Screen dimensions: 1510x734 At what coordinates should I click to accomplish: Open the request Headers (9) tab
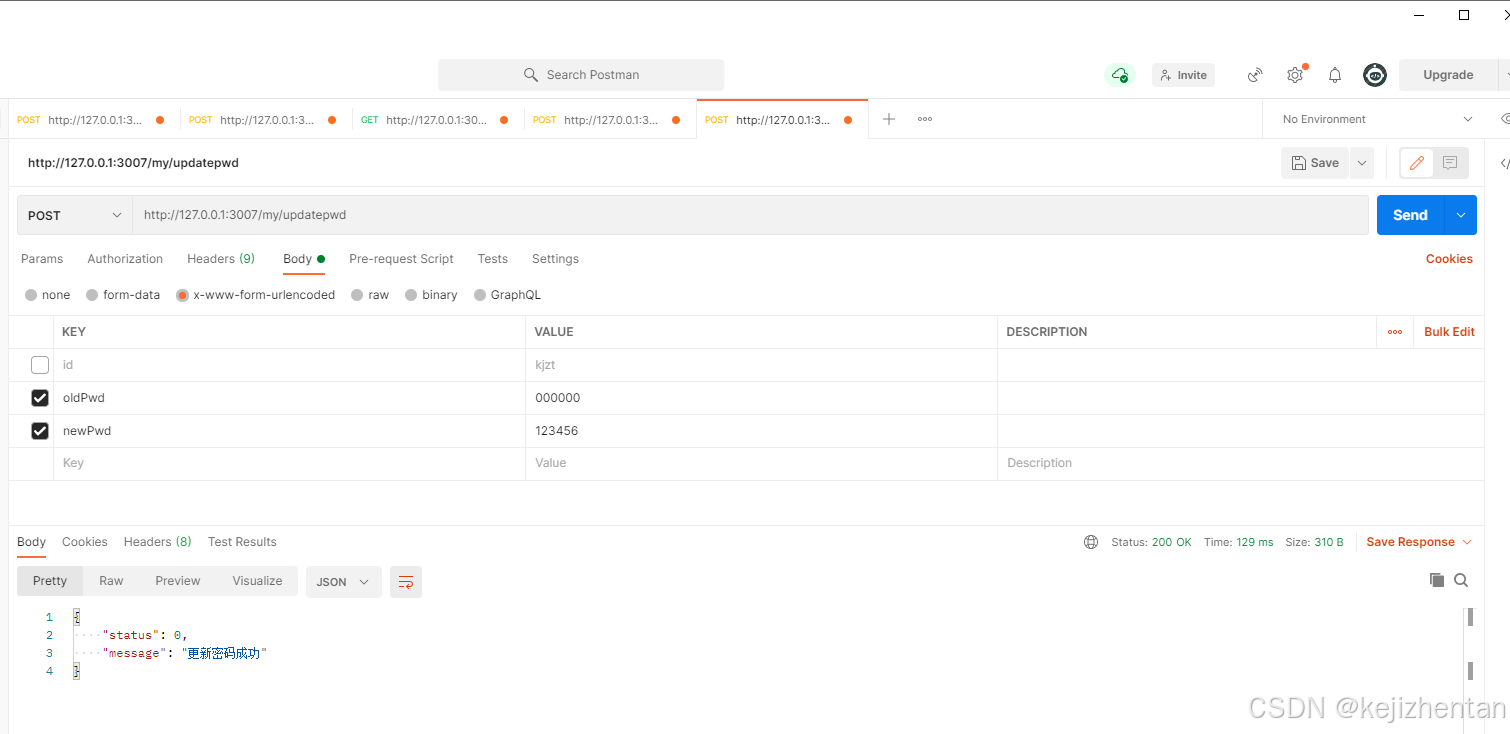[x=221, y=259]
